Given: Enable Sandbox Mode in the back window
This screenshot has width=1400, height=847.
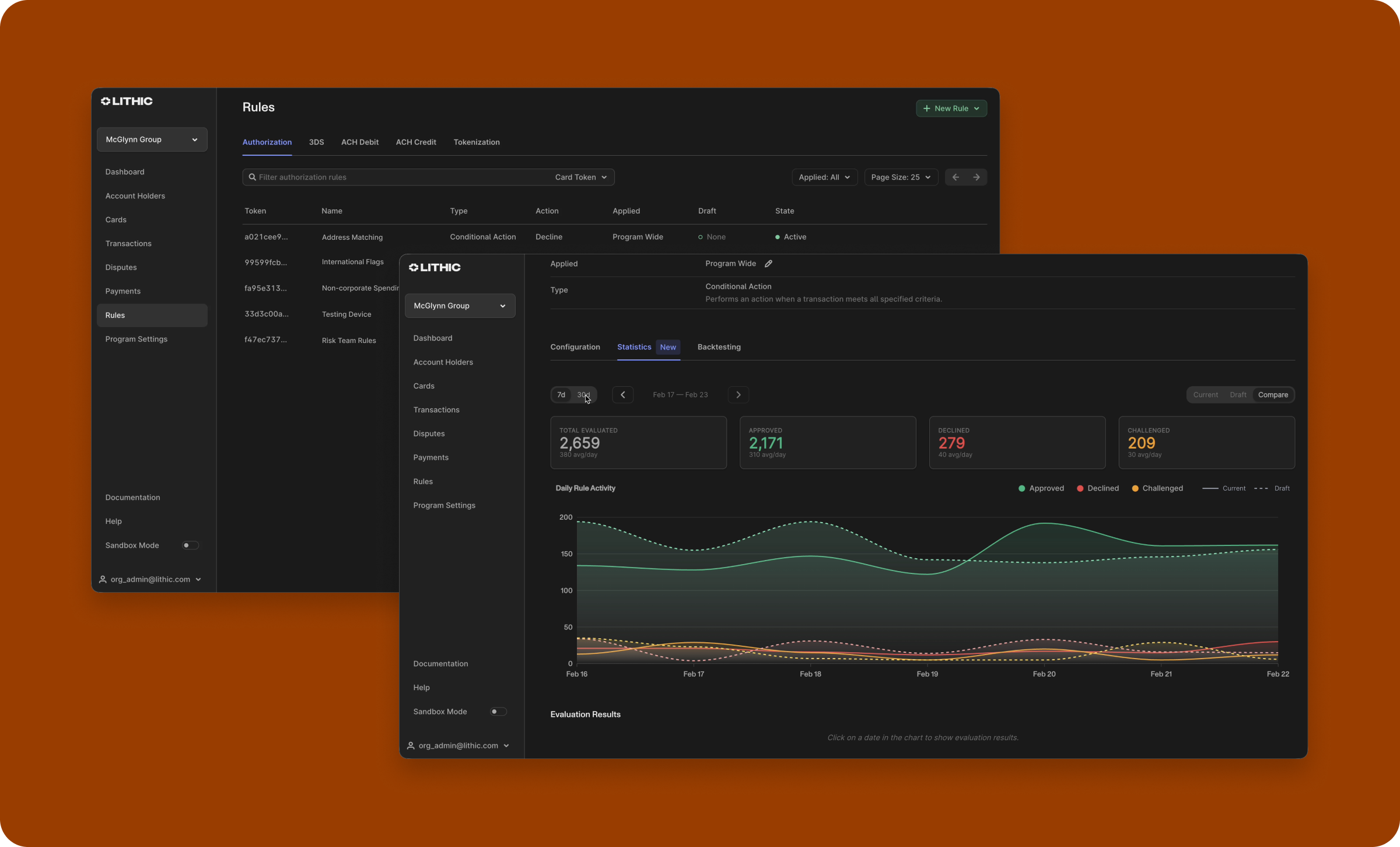Looking at the screenshot, I should point(190,545).
